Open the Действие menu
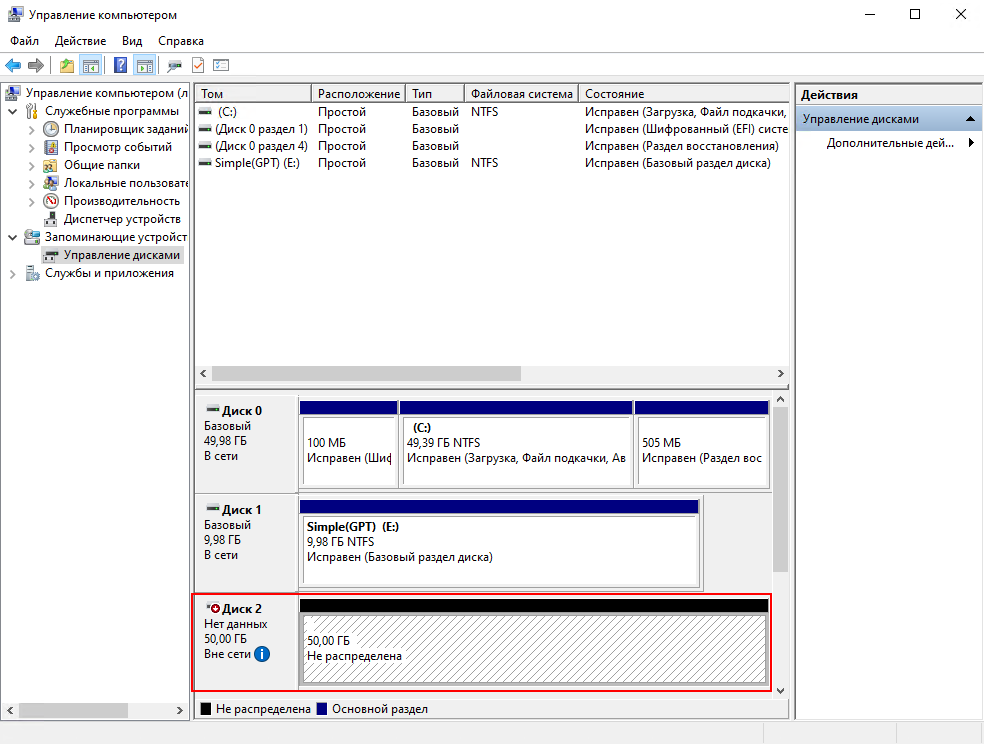The height and width of the screenshot is (744, 984). pos(80,41)
